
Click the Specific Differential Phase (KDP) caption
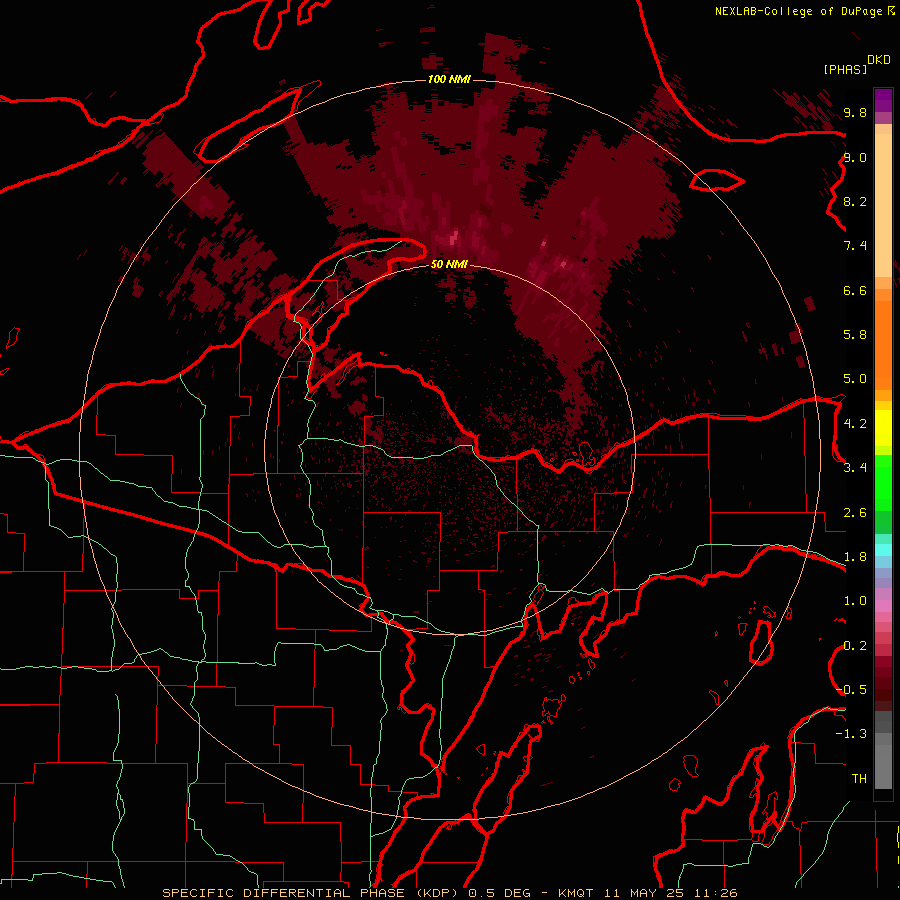(312, 893)
